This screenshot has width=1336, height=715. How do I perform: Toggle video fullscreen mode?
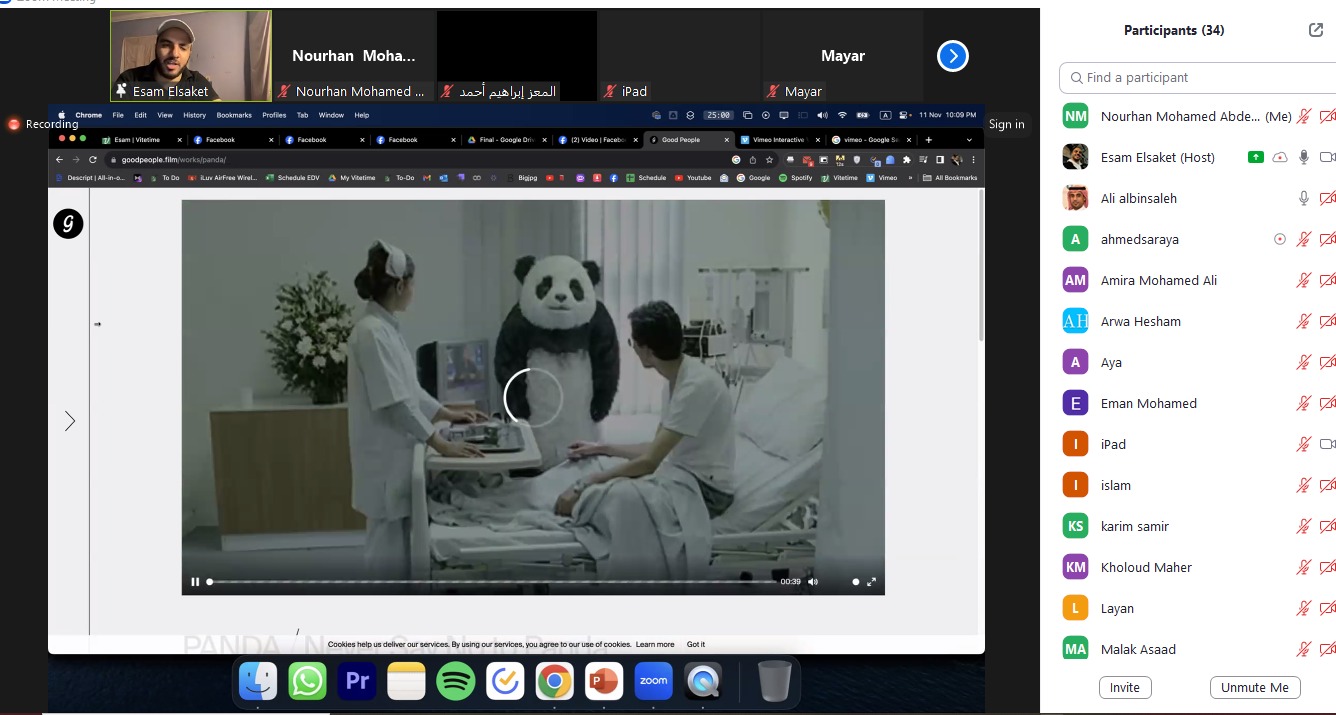871,581
